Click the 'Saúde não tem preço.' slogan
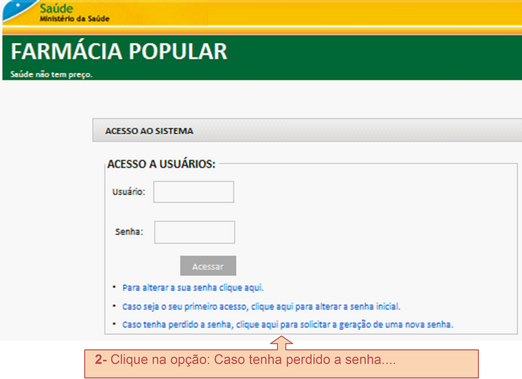Viewport: 522px width, 379px height. click(x=51, y=74)
